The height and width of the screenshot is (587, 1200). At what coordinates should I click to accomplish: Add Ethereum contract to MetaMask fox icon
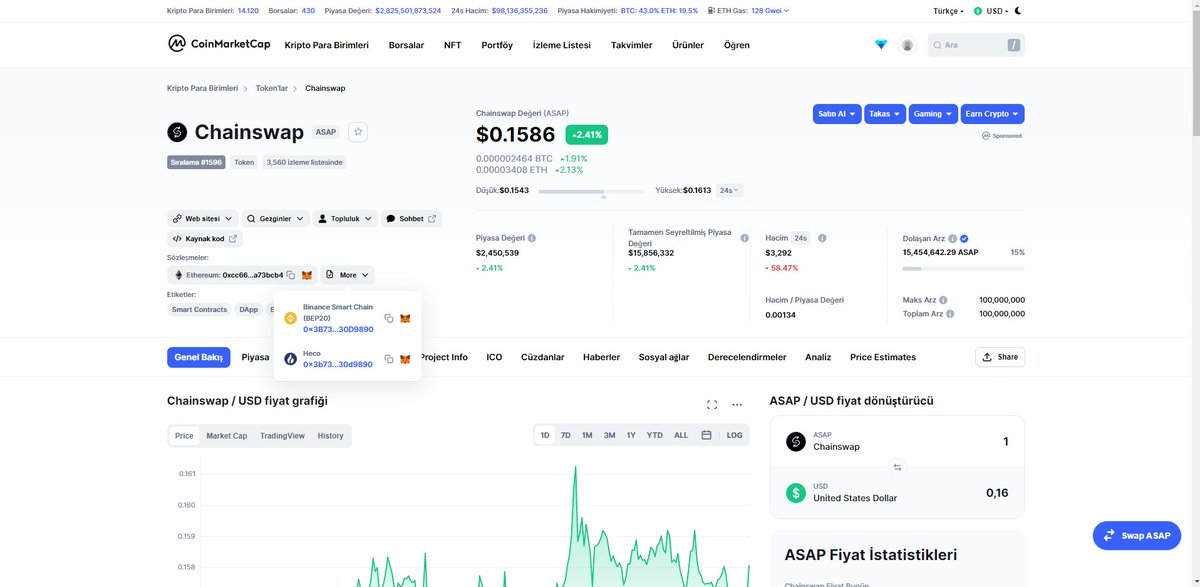(x=307, y=275)
